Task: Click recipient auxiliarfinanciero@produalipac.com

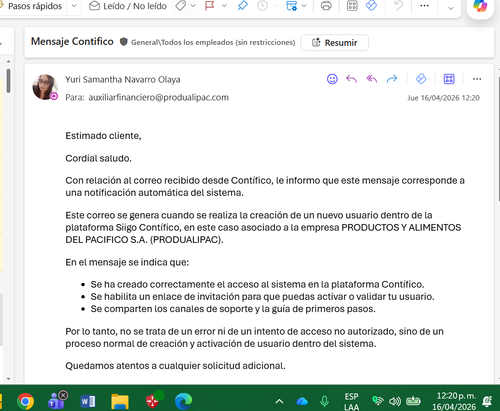Action: tap(158, 97)
